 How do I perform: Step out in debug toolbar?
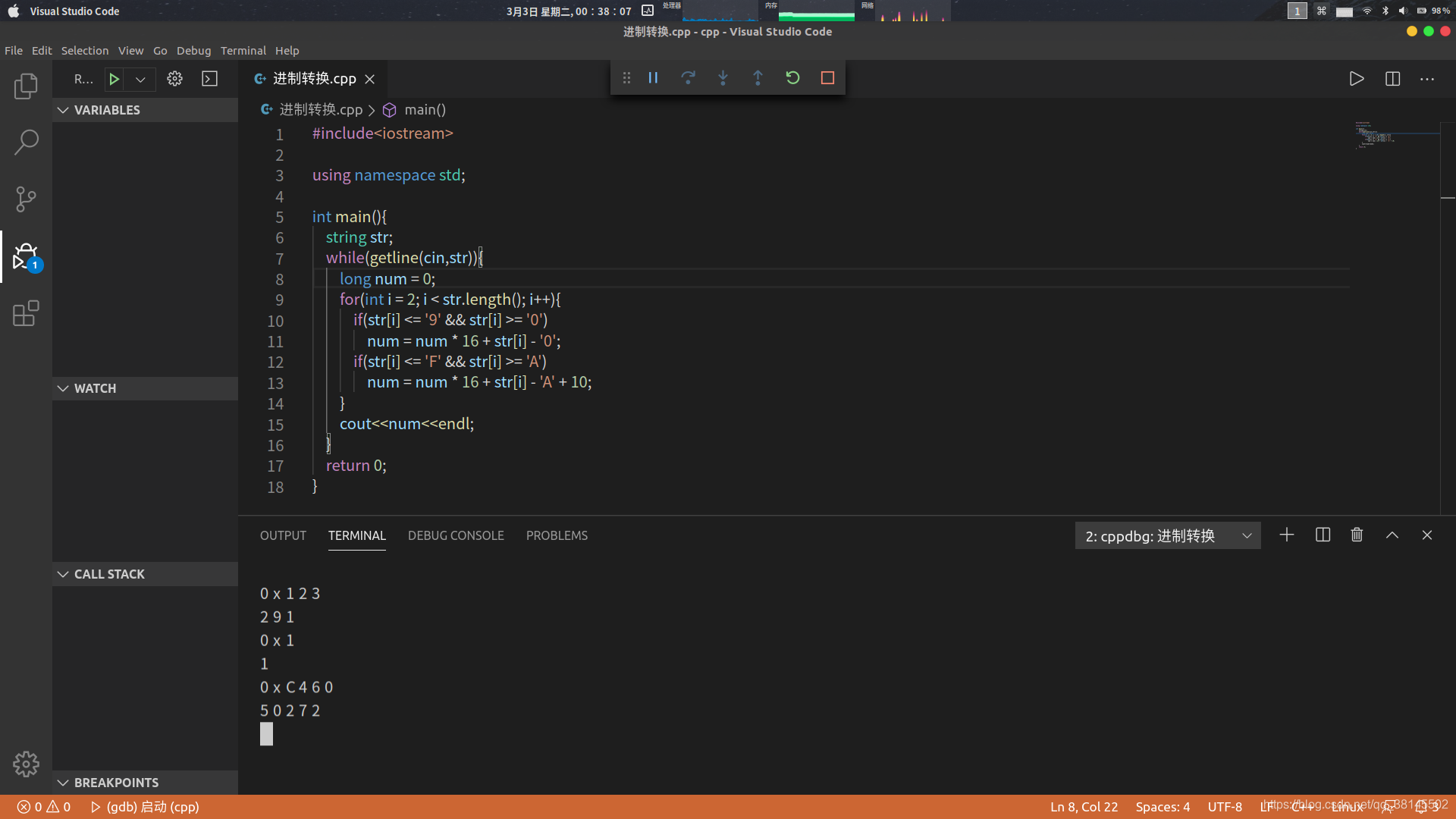pyautogui.click(x=758, y=78)
